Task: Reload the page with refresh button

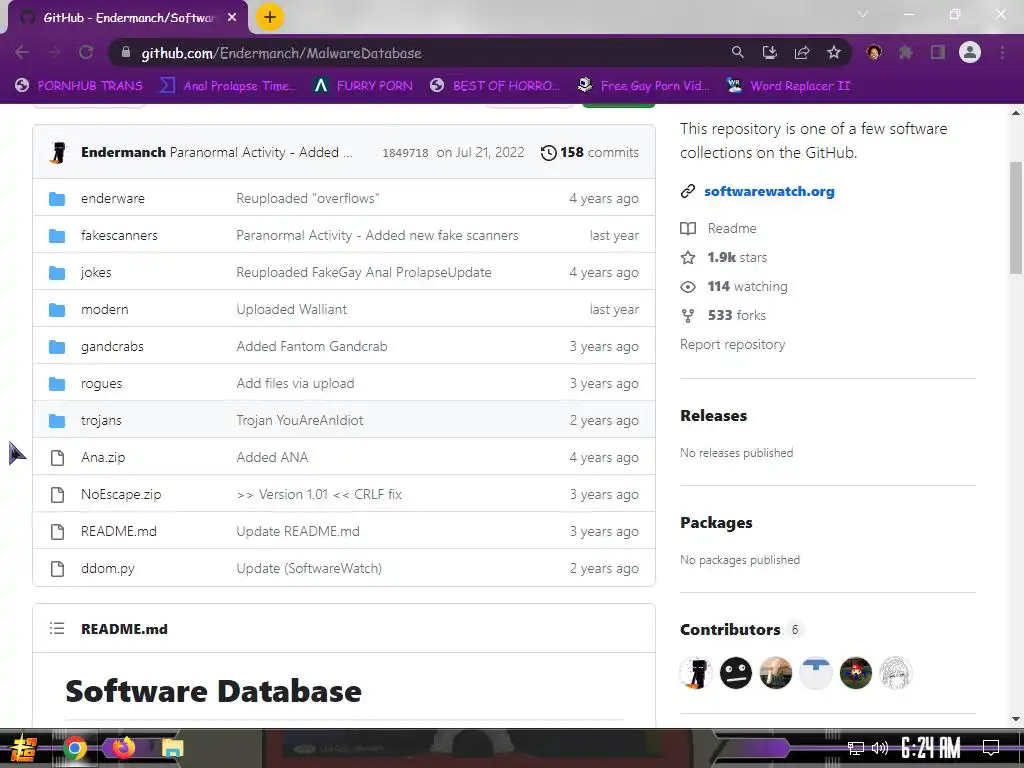Action: [86, 52]
